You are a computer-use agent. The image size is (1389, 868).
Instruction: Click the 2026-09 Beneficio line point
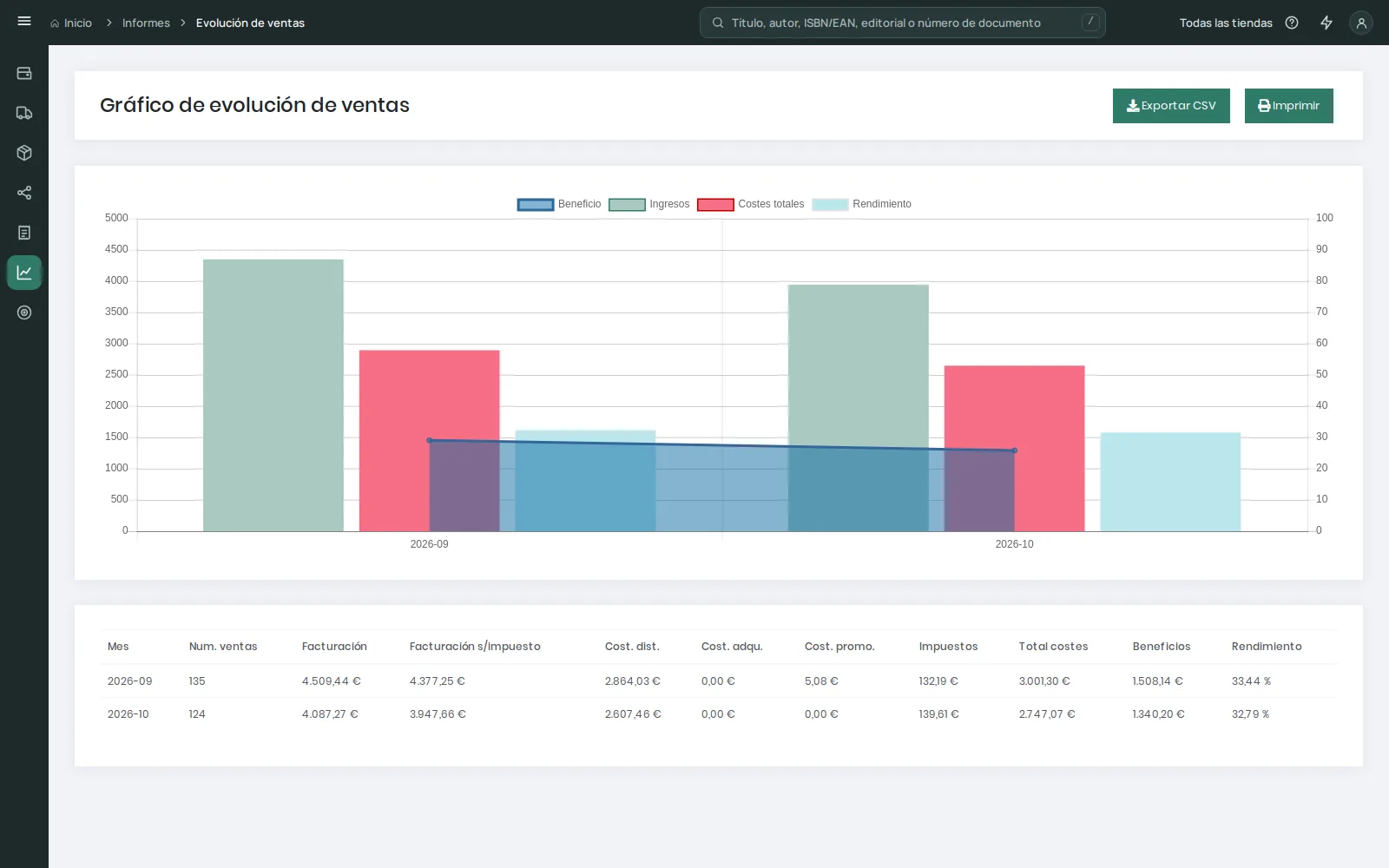[430, 440]
